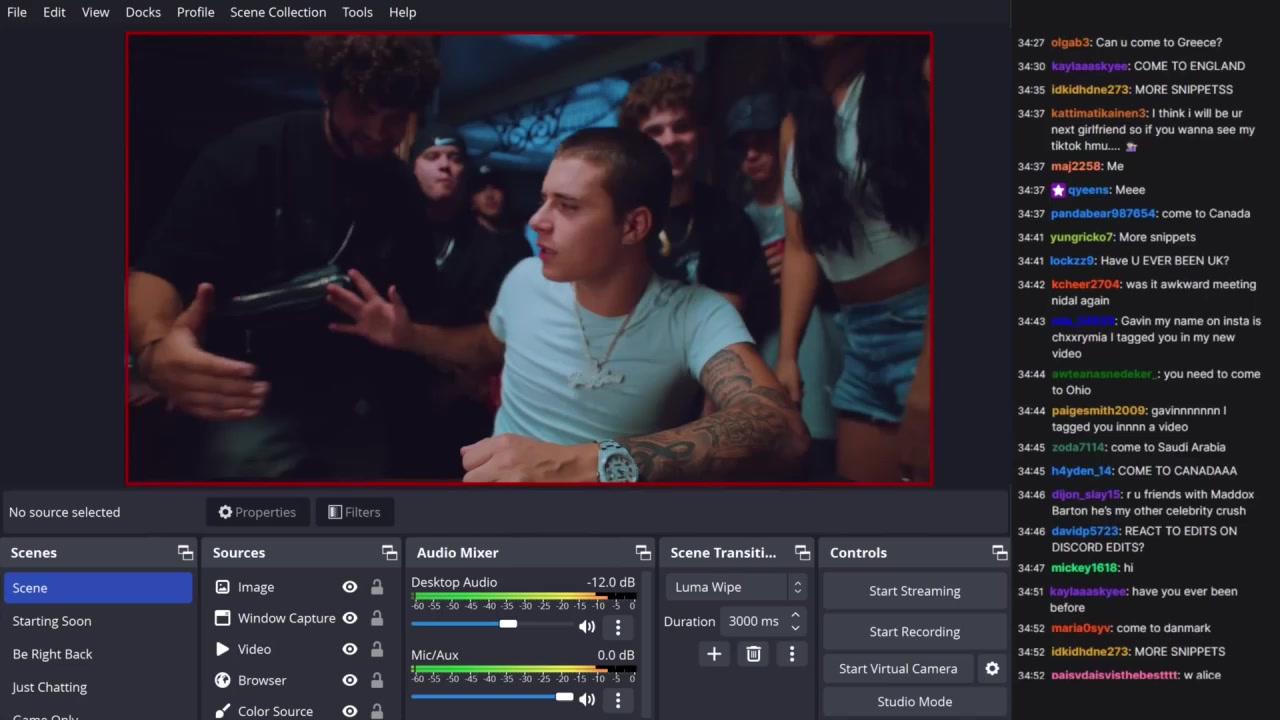1280x720 pixels.
Task: Toggle visibility of Window Capture source
Action: [350, 619]
